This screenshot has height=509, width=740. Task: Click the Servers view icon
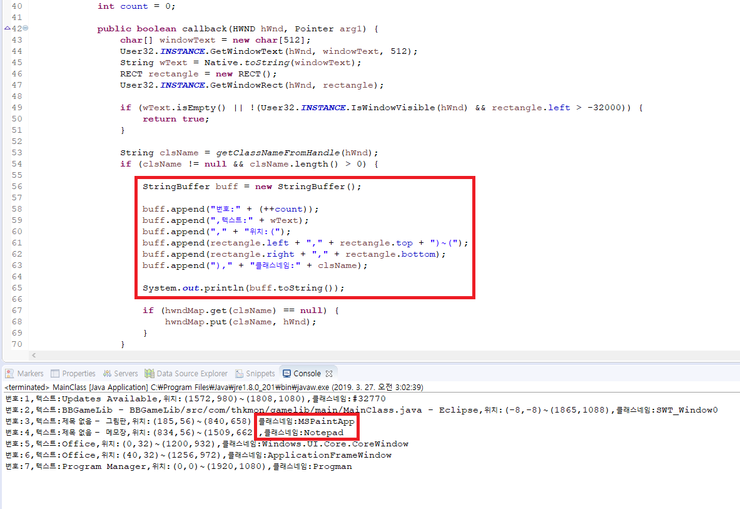pyautogui.click(x=109, y=373)
